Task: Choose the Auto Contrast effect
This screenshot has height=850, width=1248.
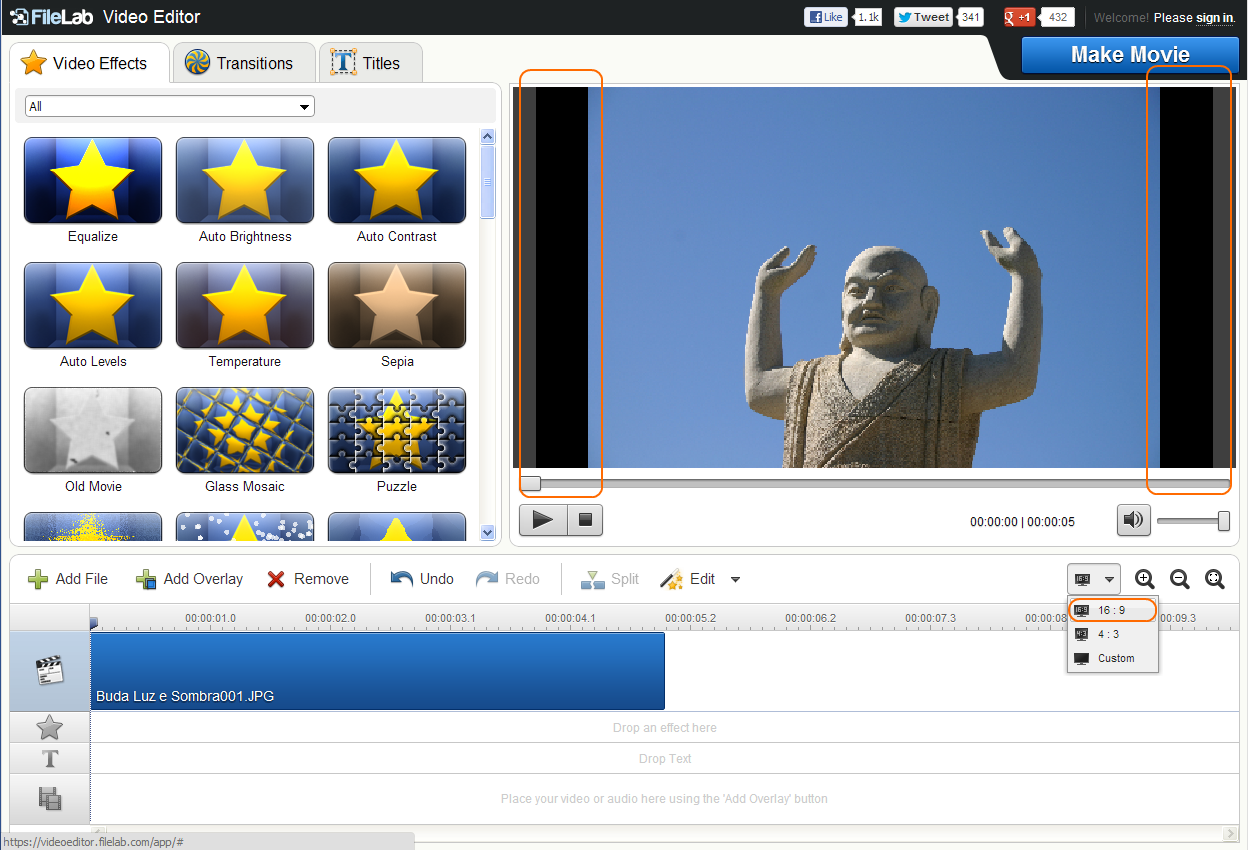Action: click(397, 181)
